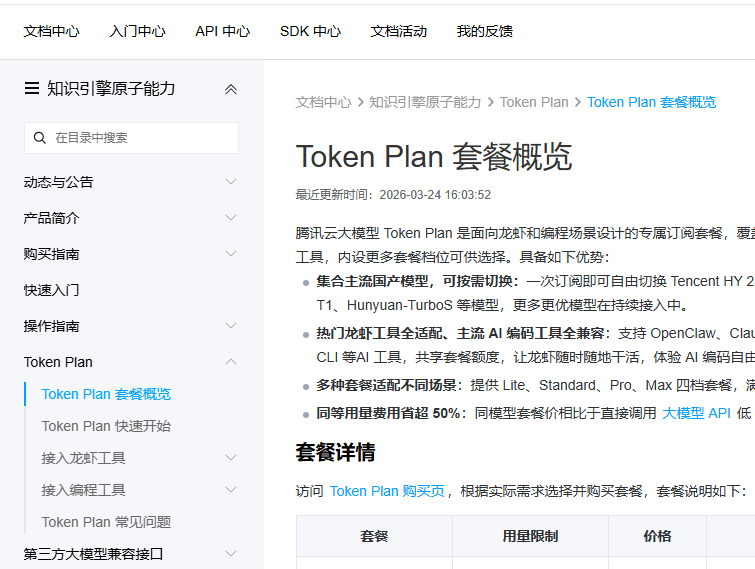This screenshot has height=569, width=755.
Task: Select Token Plan parent item in sidebar
Action: [58, 362]
